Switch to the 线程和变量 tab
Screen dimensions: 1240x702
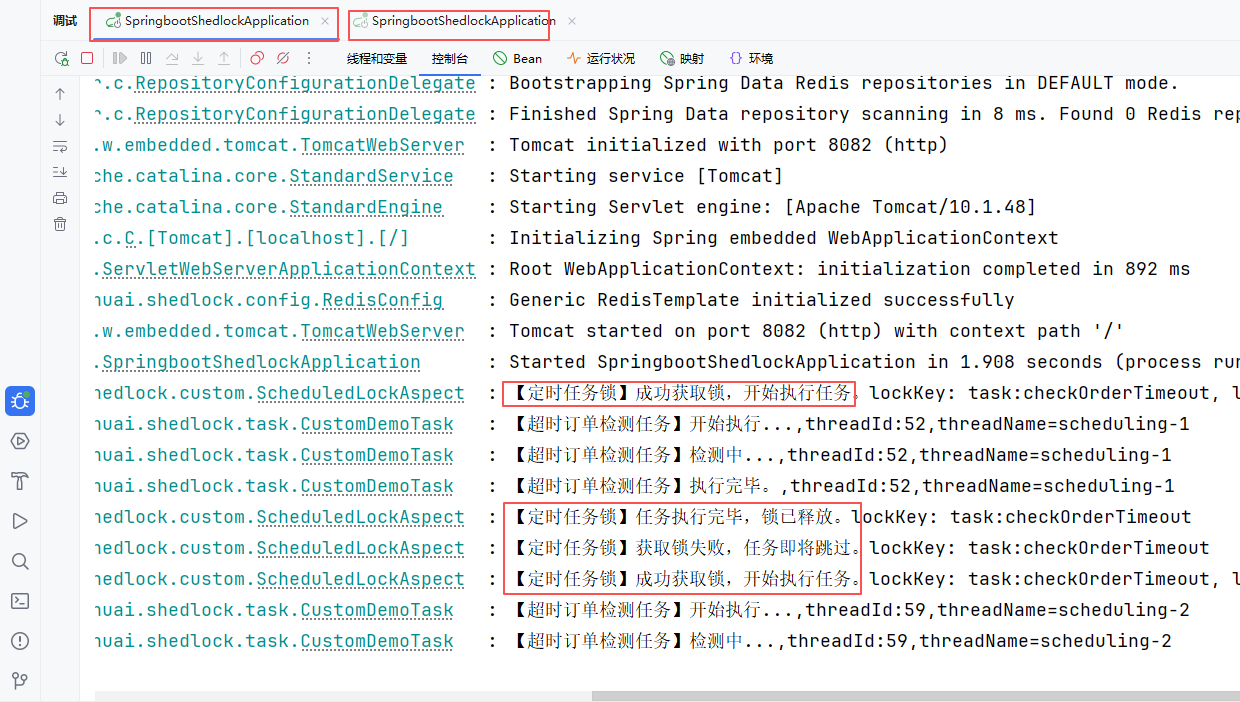(x=377, y=59)
